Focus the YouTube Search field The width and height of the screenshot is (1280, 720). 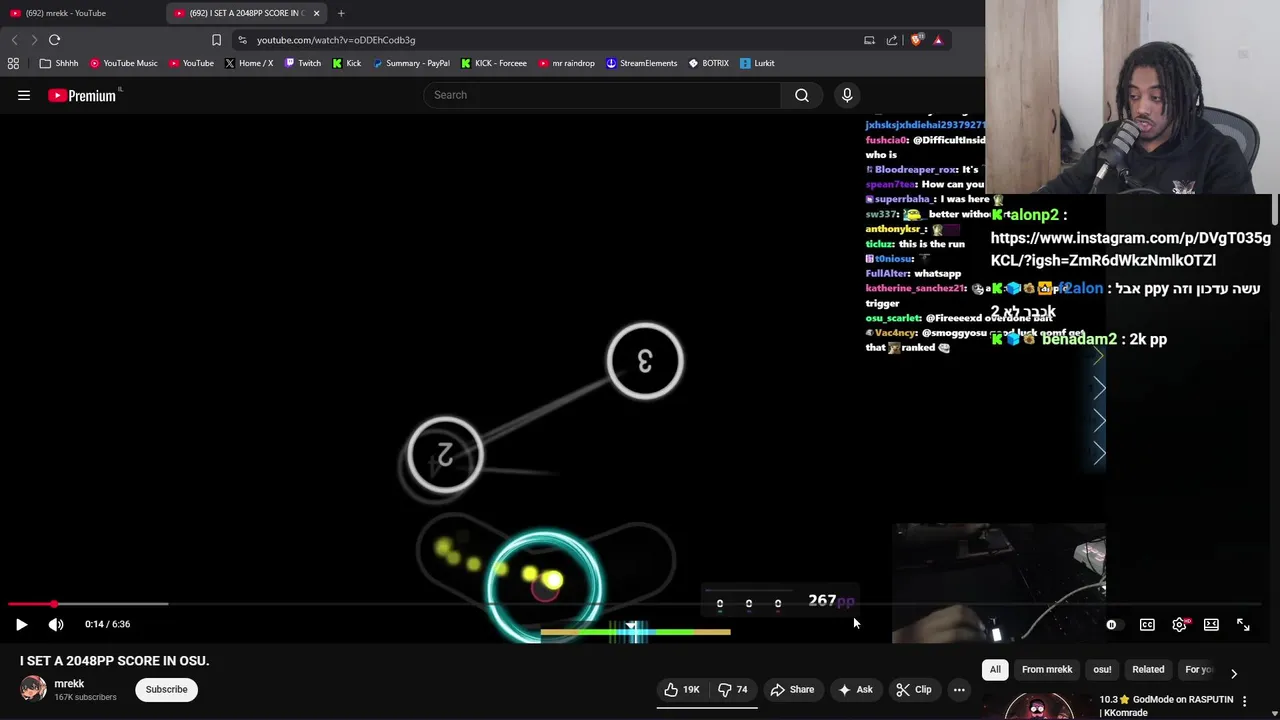click(x=602, y=95)
